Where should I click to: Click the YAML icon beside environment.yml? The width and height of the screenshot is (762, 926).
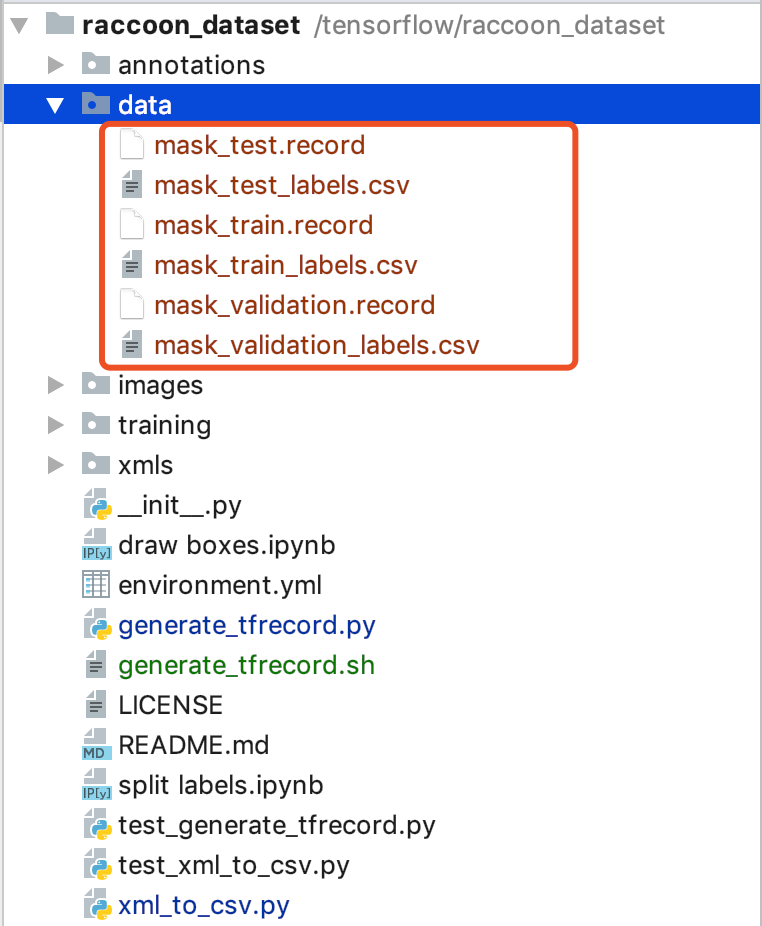[x=96, y=585]
